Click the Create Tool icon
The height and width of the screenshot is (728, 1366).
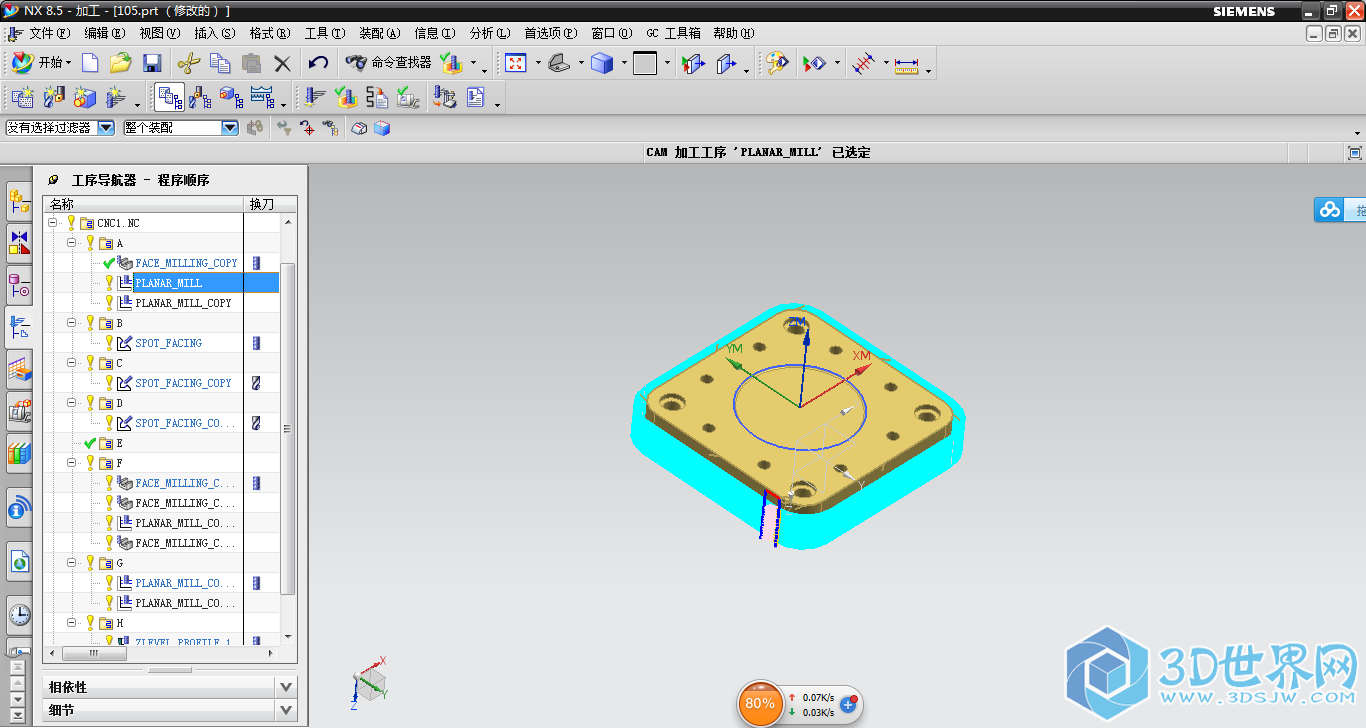click(x=53, y=97)
